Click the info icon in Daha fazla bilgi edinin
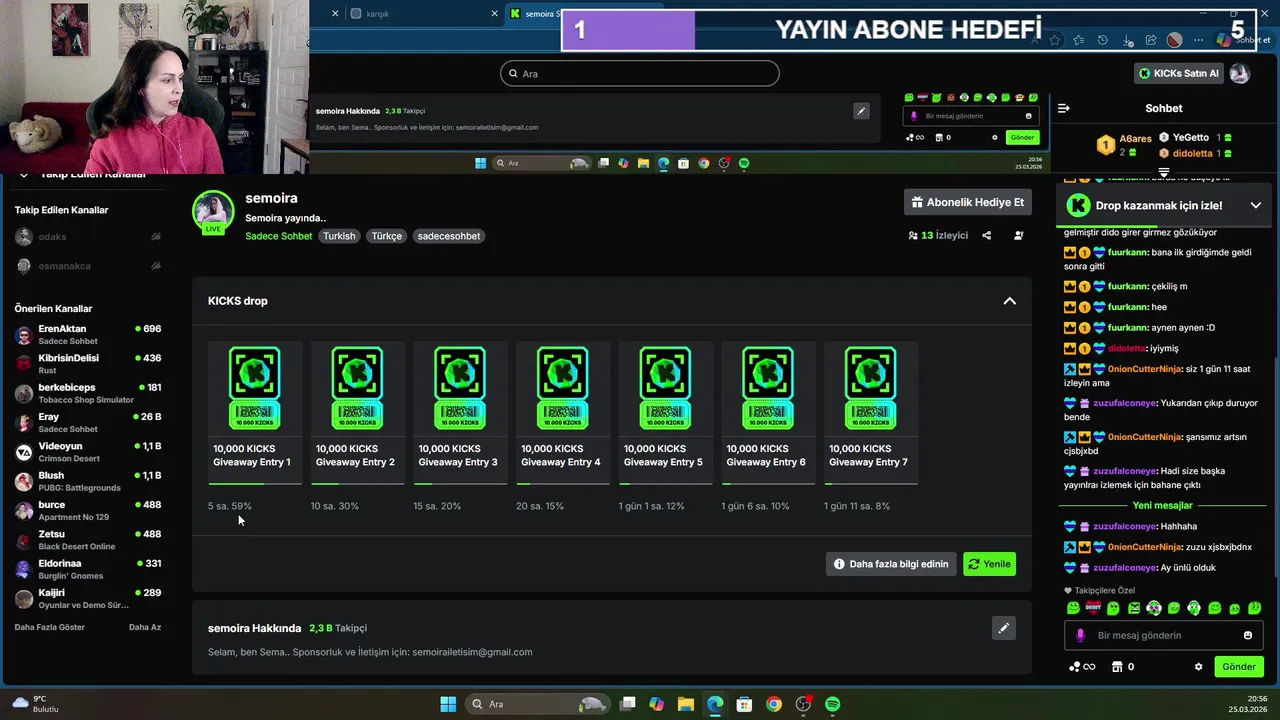This screenshot has width=1280, height=720. tap(839, 564)
